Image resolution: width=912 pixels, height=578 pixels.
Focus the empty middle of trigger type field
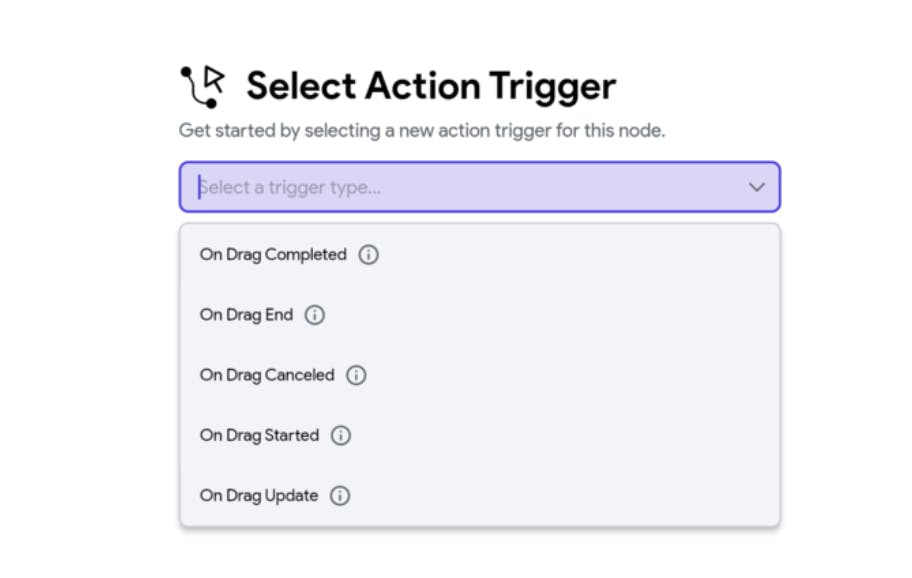click(x=560, y=187)
